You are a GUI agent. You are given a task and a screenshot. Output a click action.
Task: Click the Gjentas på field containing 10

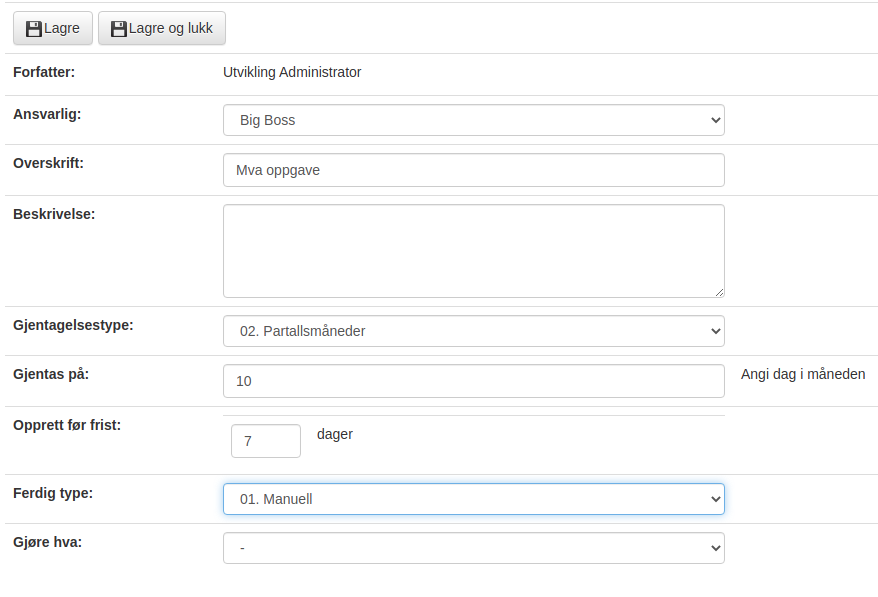coord(474,381)
